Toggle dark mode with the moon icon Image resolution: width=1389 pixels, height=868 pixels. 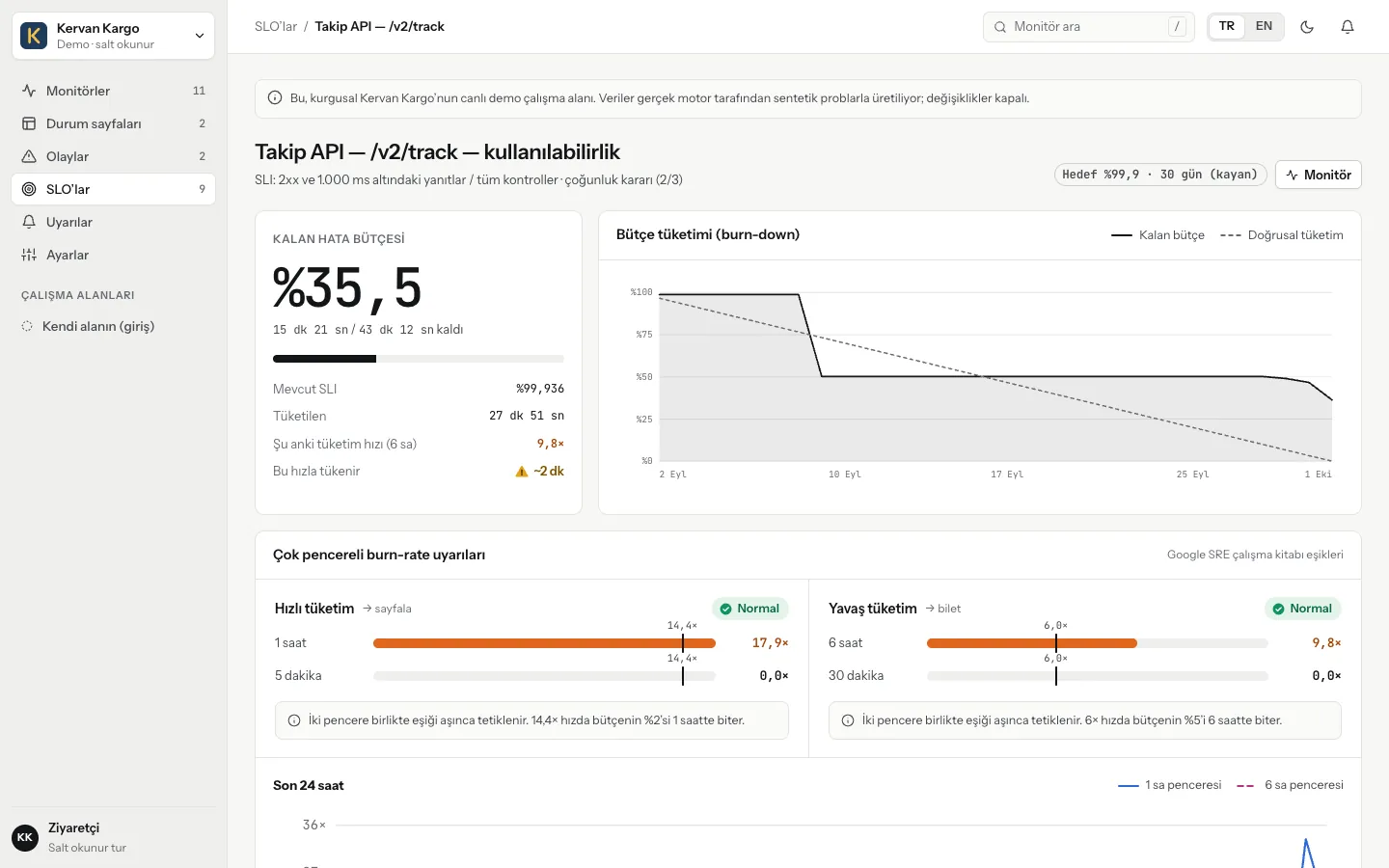click(x=1307, y=27)
